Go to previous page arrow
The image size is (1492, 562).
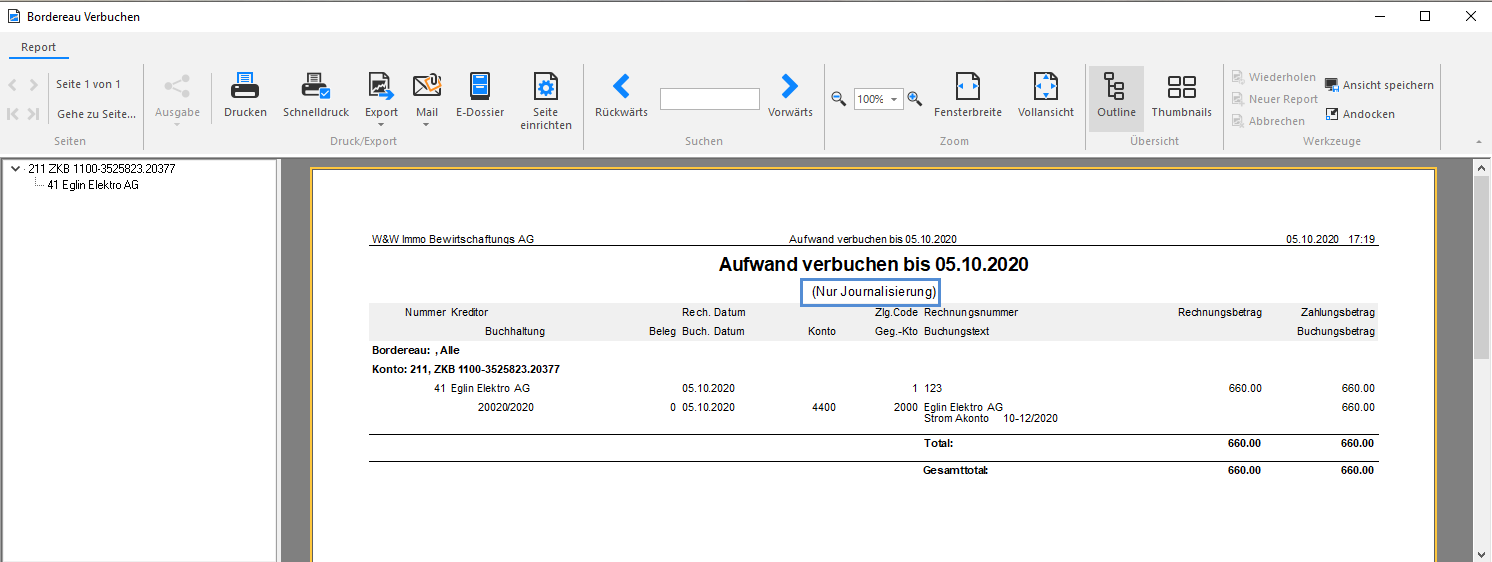(13, 85)
